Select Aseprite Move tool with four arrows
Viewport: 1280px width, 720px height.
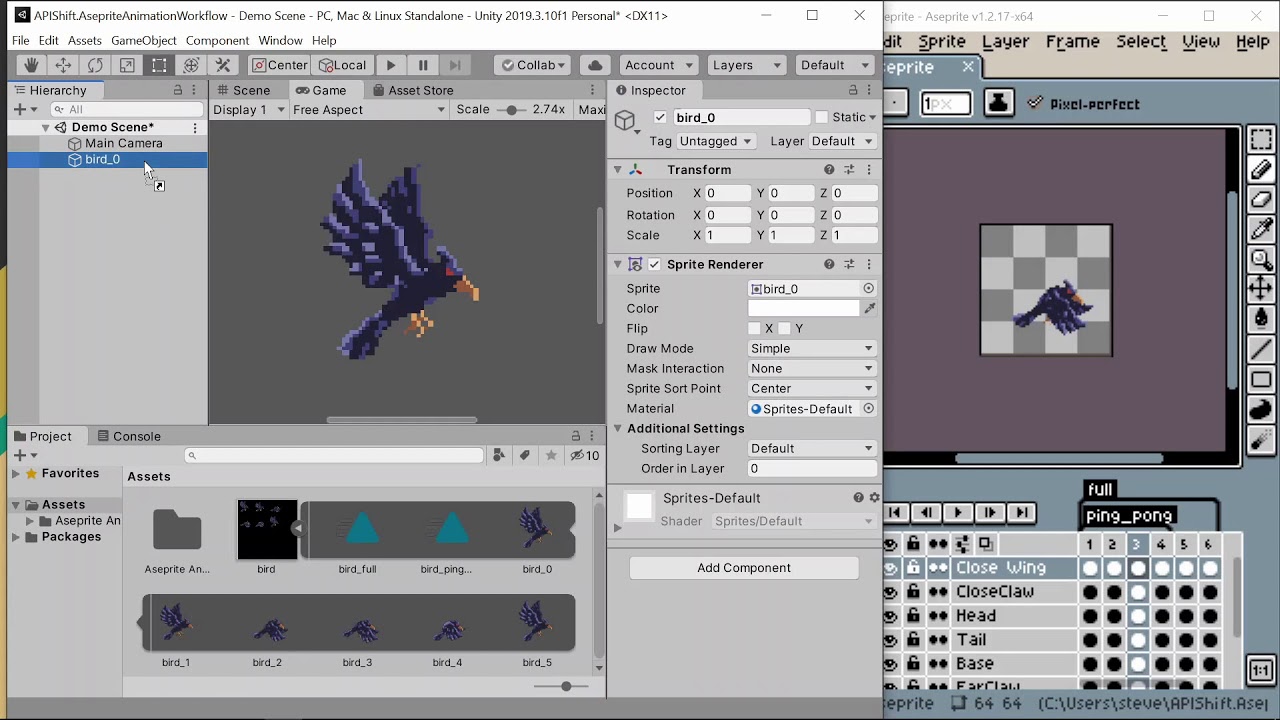tap(1261, 290)
